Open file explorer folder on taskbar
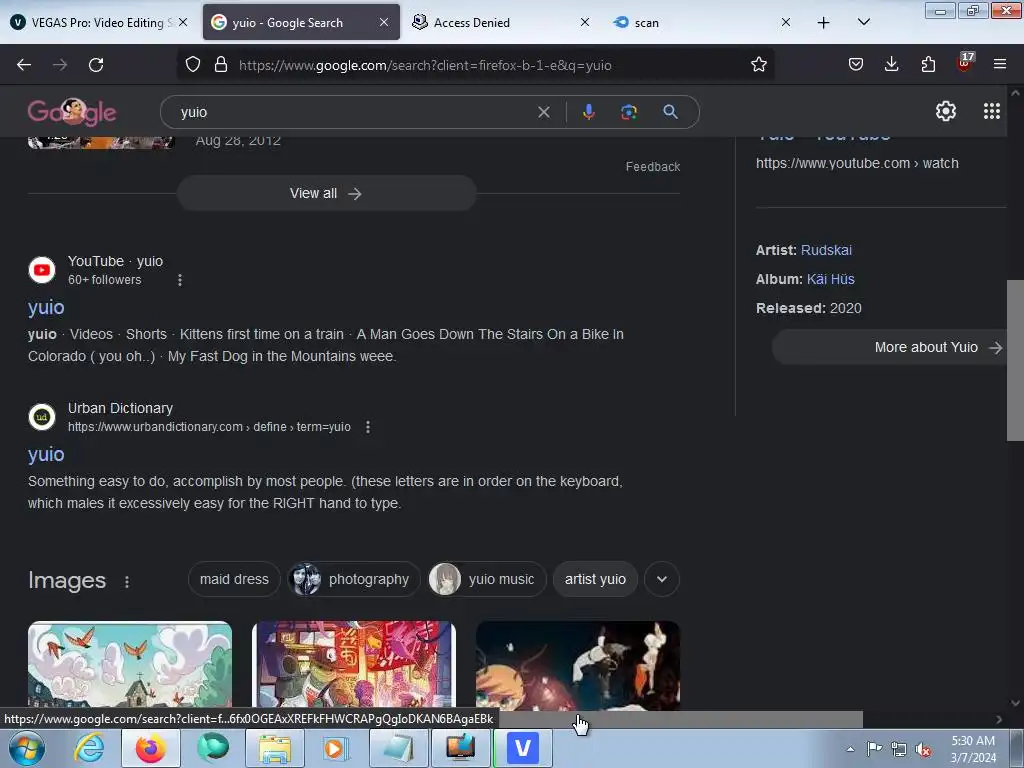Image resolution: width=1024 pixels, height=768 pixels. pos(275,748)
